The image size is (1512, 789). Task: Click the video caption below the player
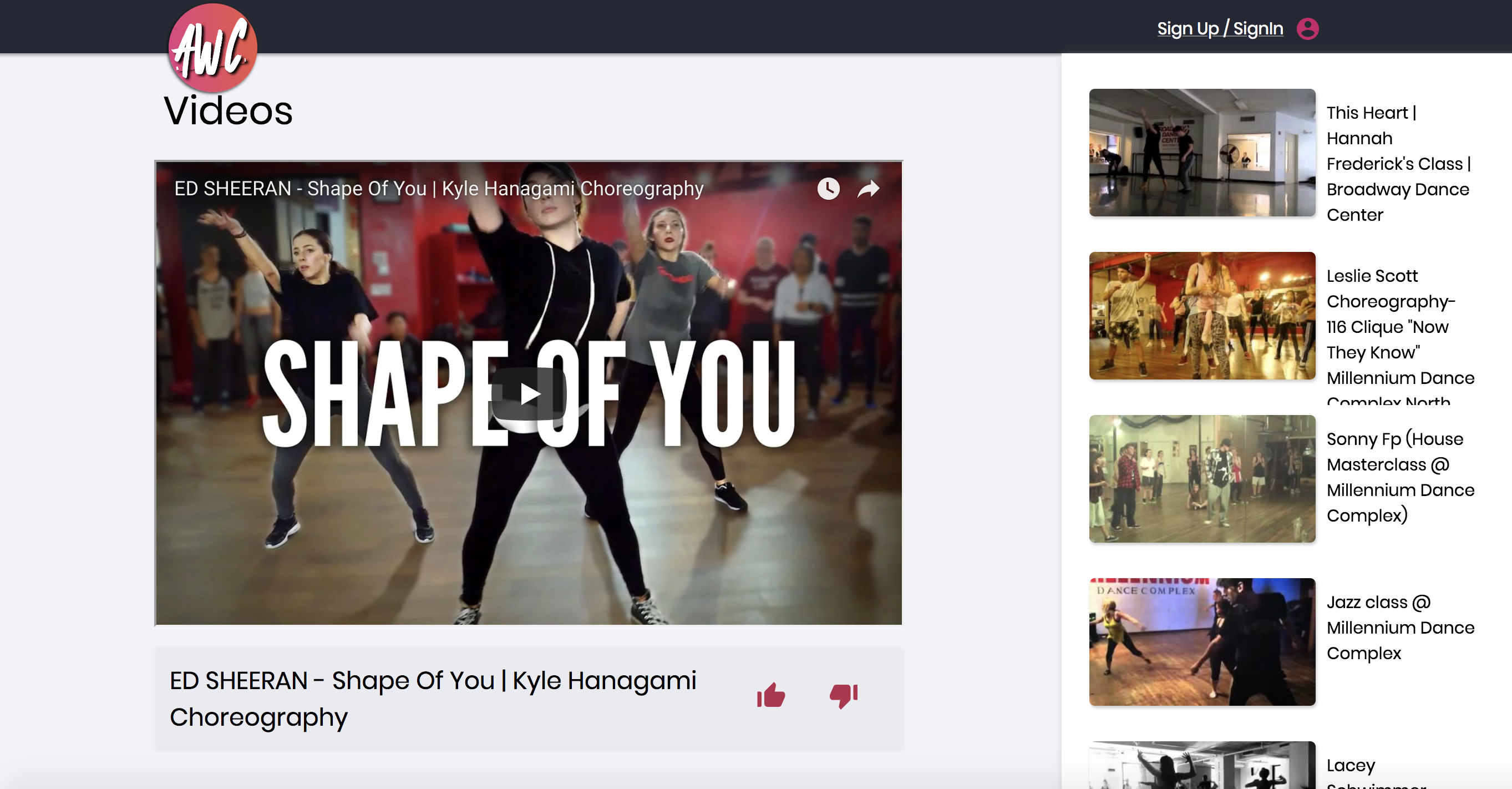point(433,699)
